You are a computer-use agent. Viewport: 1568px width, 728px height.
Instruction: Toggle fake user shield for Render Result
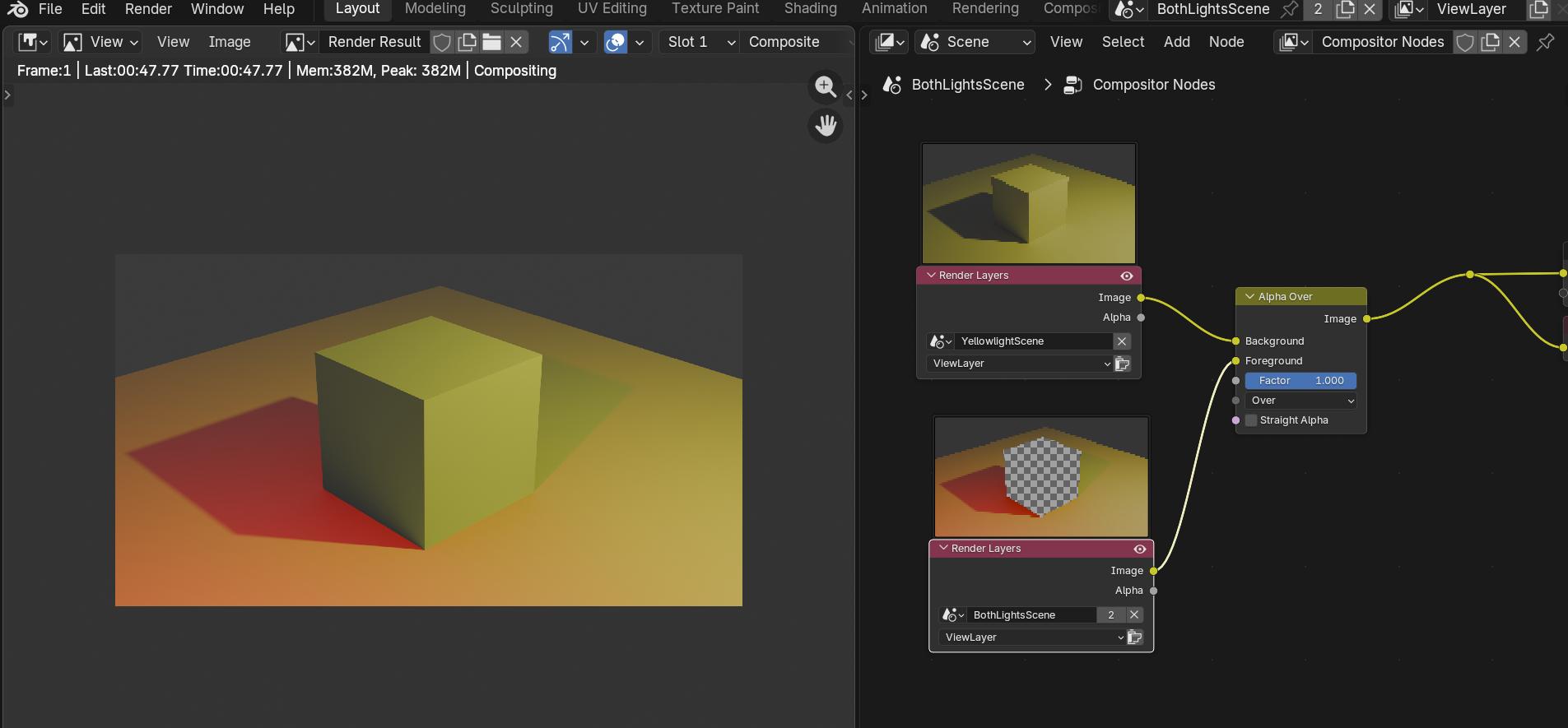click(x=442, y=42)
